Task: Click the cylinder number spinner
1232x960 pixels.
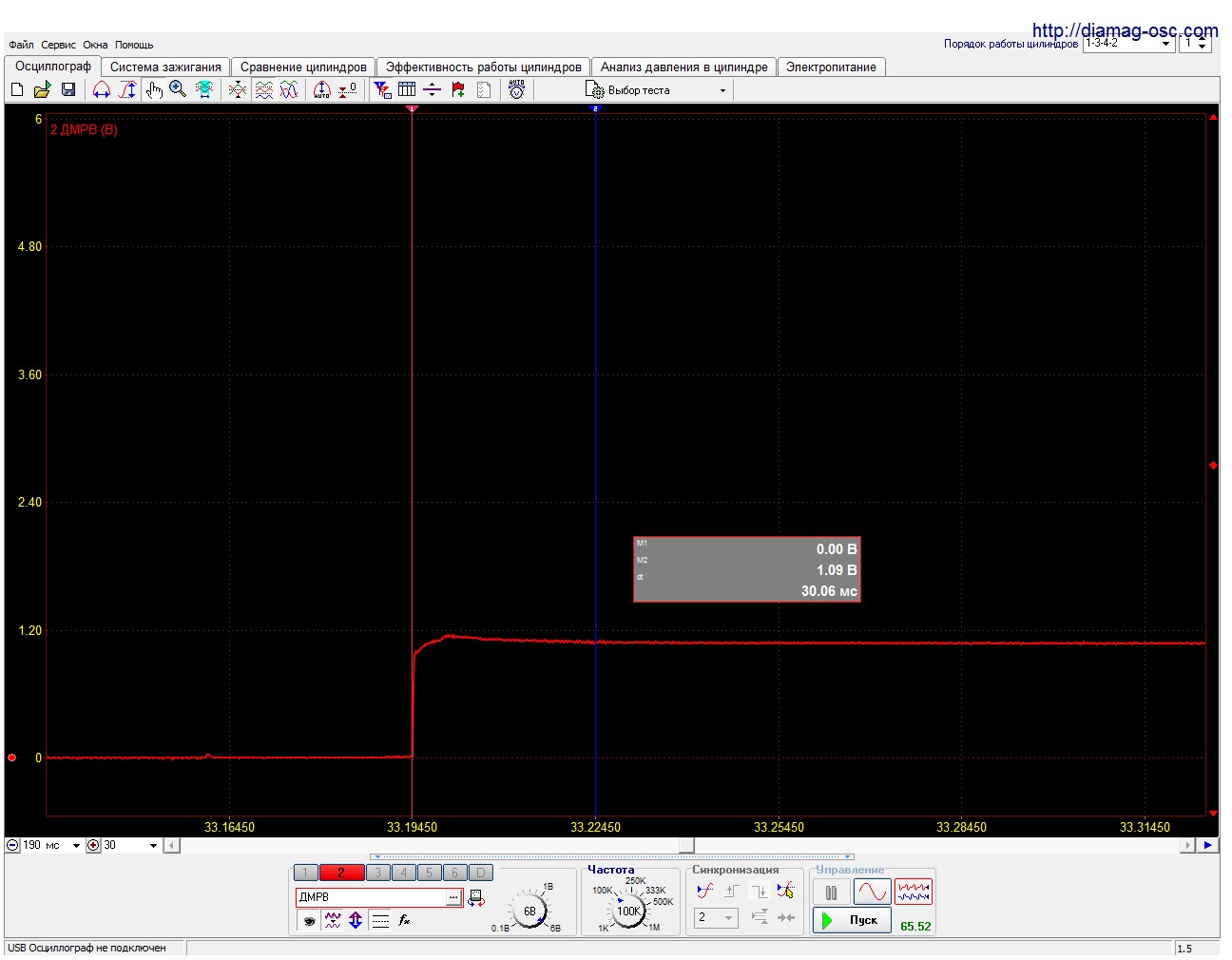Action: pyautogui.click(x=1203, y=44)
